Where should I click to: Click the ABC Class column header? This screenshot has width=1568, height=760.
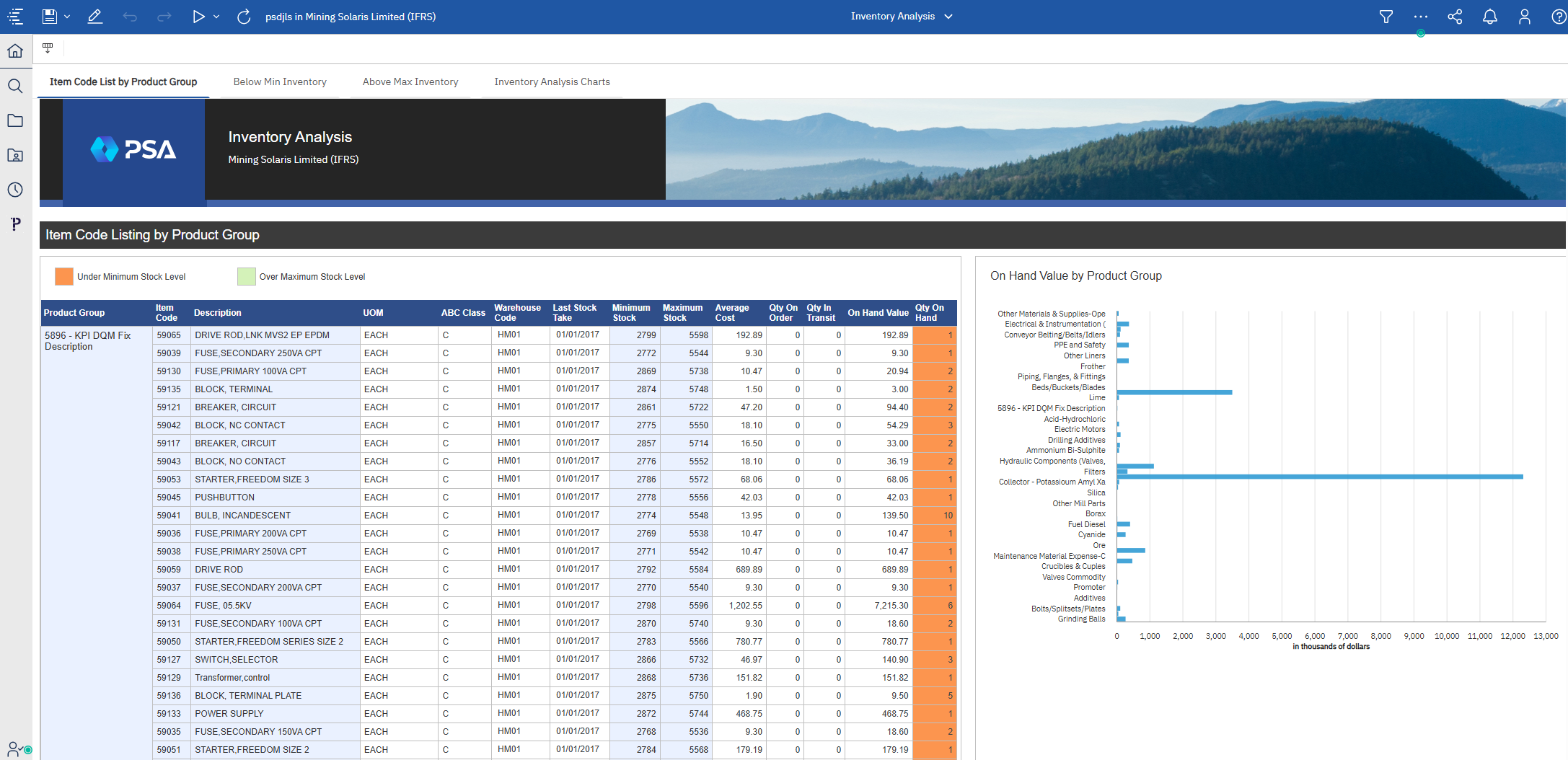pos(463,313)
